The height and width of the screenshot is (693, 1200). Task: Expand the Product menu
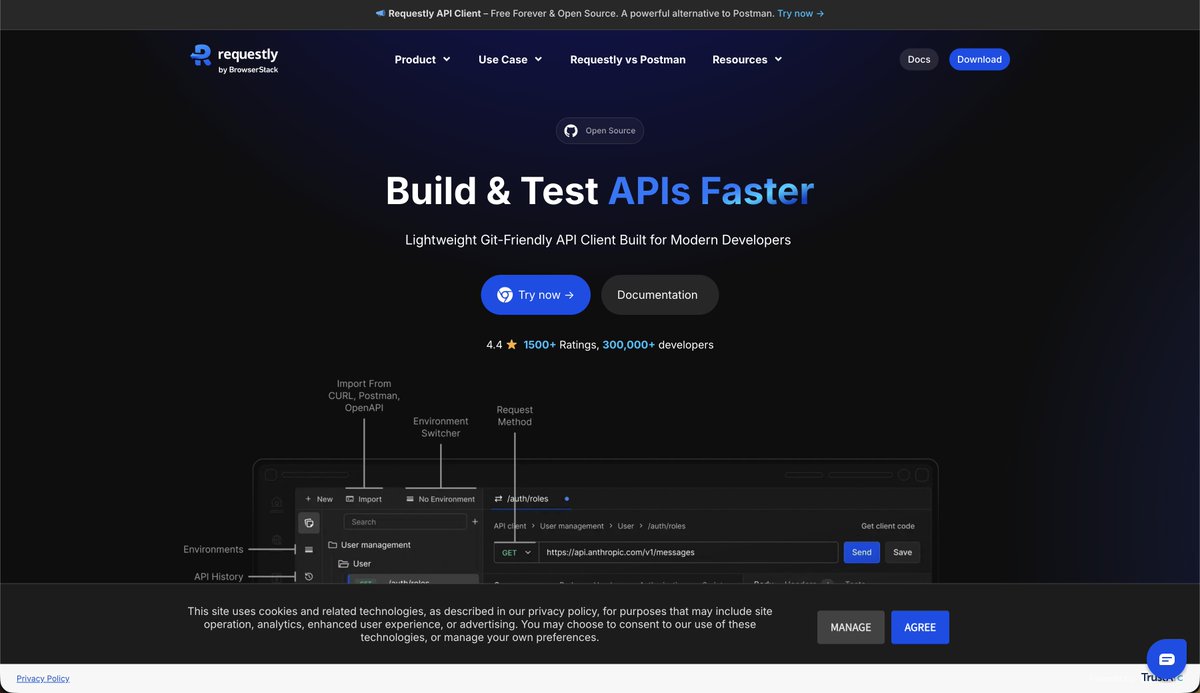422,59
